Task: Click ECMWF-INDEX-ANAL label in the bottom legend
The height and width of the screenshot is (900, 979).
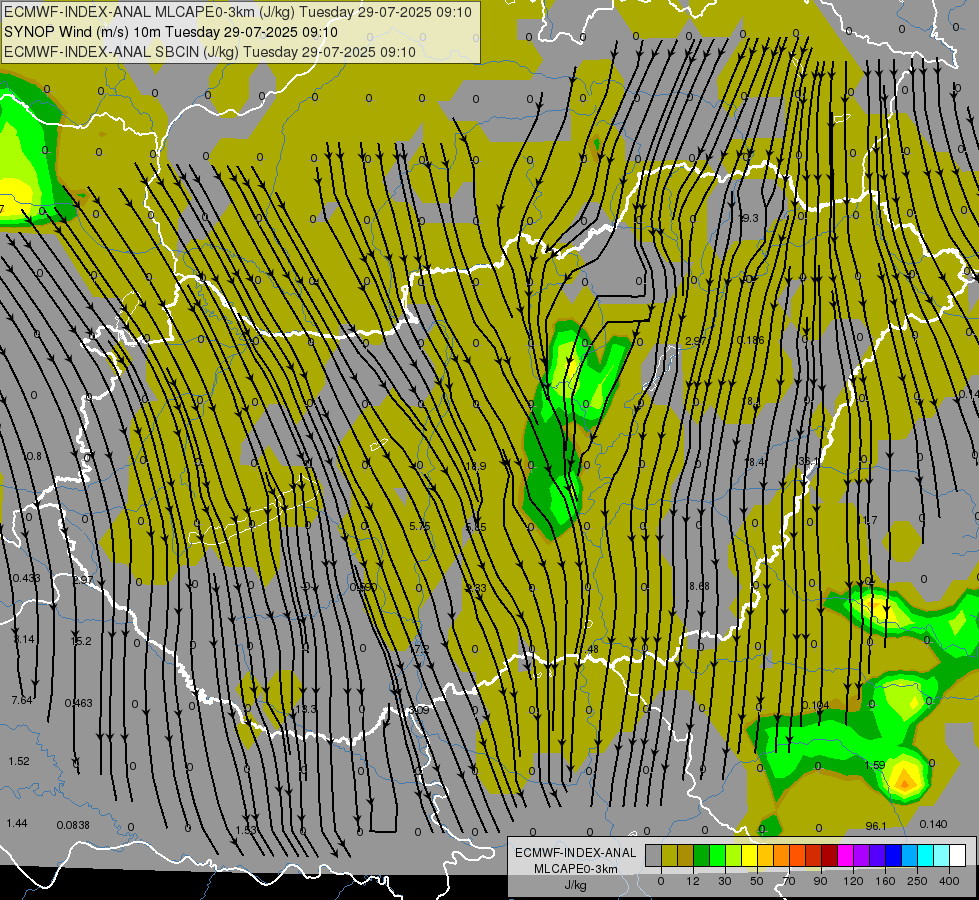Action: click(576, 853)
